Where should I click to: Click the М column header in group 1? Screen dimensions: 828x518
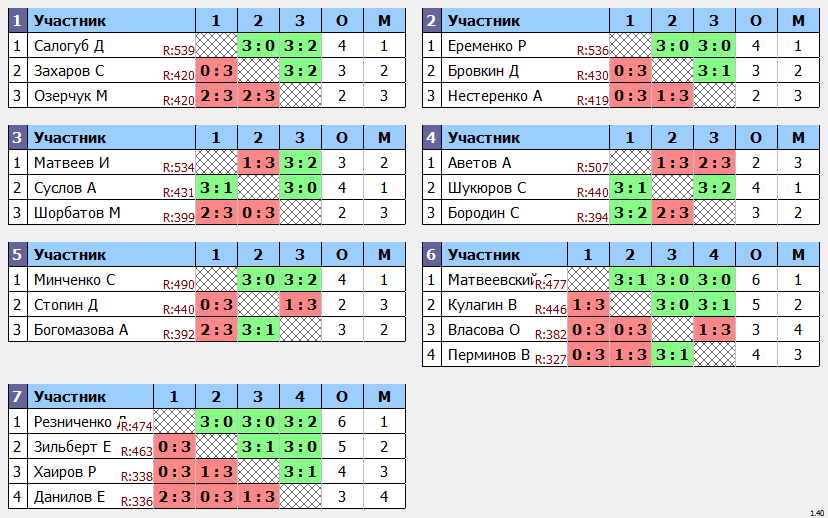(384, 21)
